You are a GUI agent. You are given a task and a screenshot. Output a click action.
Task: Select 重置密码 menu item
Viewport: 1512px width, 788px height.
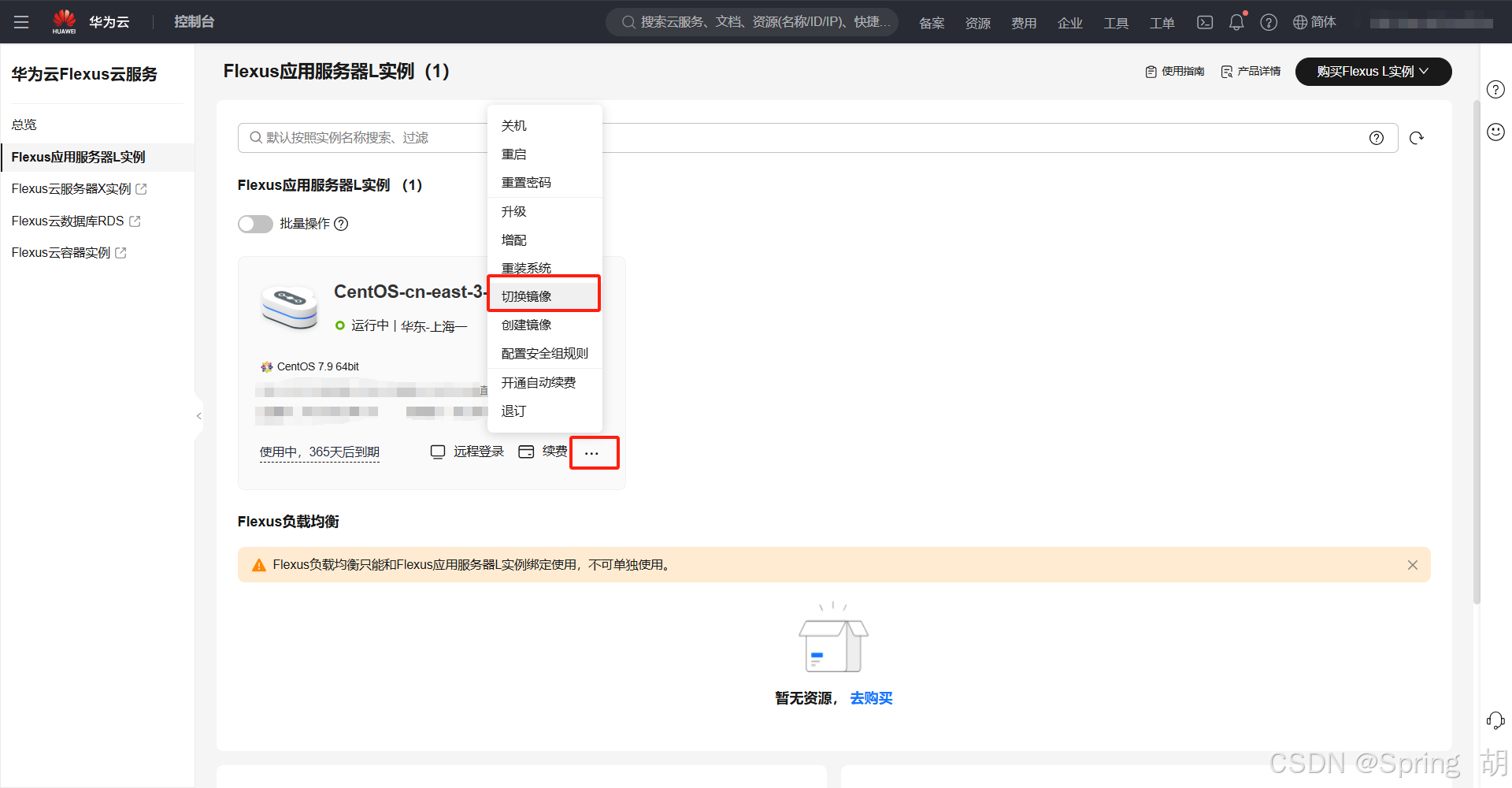[544, 183]
